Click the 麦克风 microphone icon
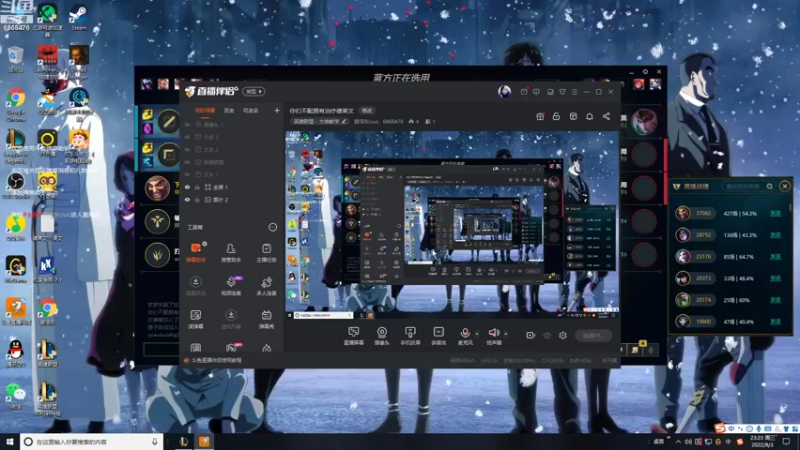The height and width of the screenshot is (450, 800). click(465, 333)
